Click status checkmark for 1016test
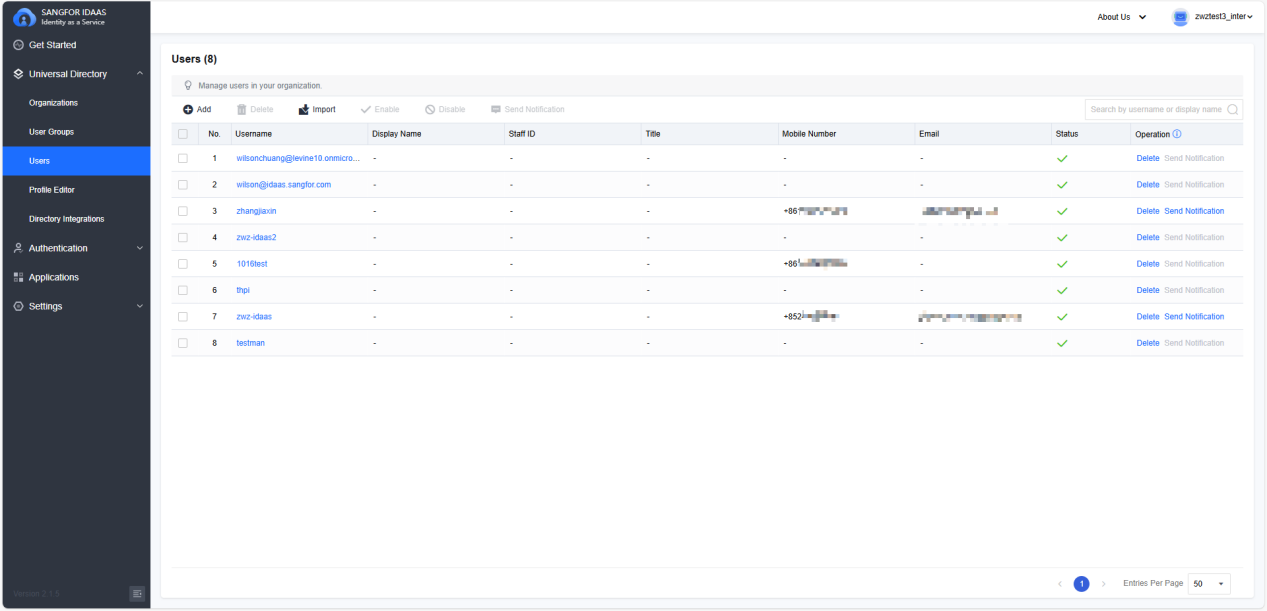The height and width of the screenshot is (611, 1267). [1062, 264]
